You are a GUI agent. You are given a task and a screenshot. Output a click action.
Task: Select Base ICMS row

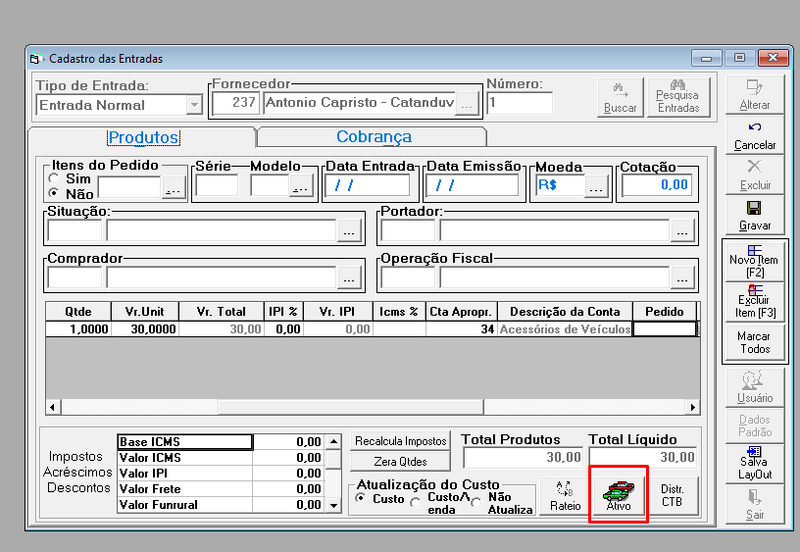pyautogui.click(x=221, y=442)
